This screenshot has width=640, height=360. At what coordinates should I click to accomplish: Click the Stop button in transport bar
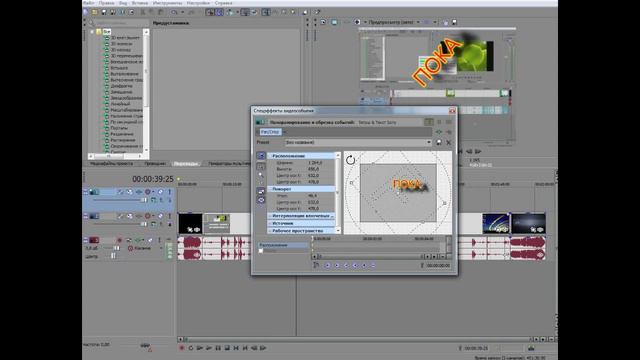tap(227, 348)
